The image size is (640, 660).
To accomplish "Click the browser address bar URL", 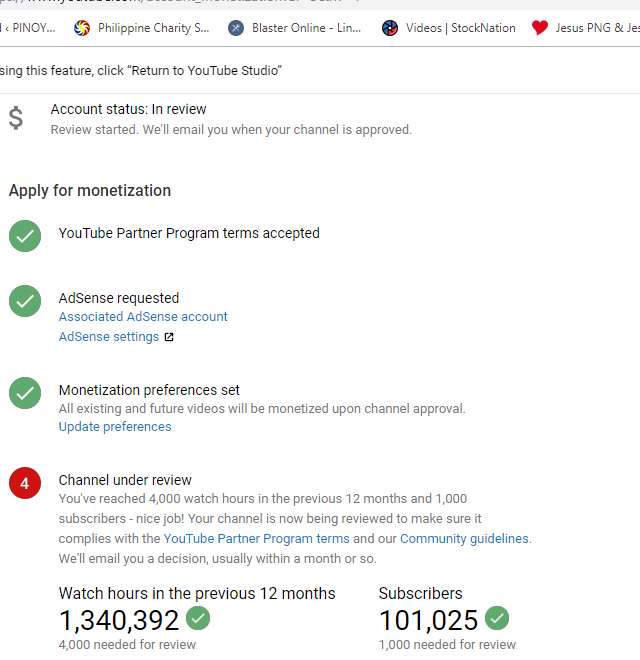I will tap(181, 2).
